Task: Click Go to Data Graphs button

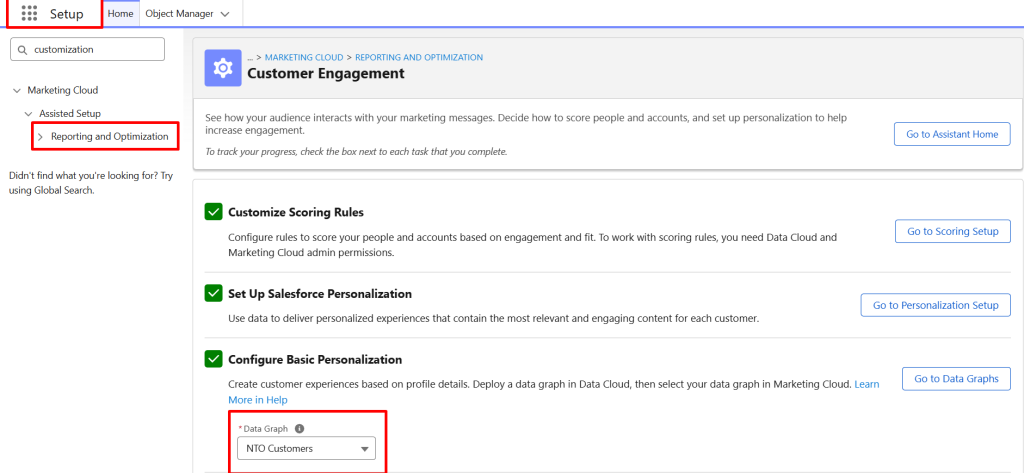Action: (x=956, y=379)
